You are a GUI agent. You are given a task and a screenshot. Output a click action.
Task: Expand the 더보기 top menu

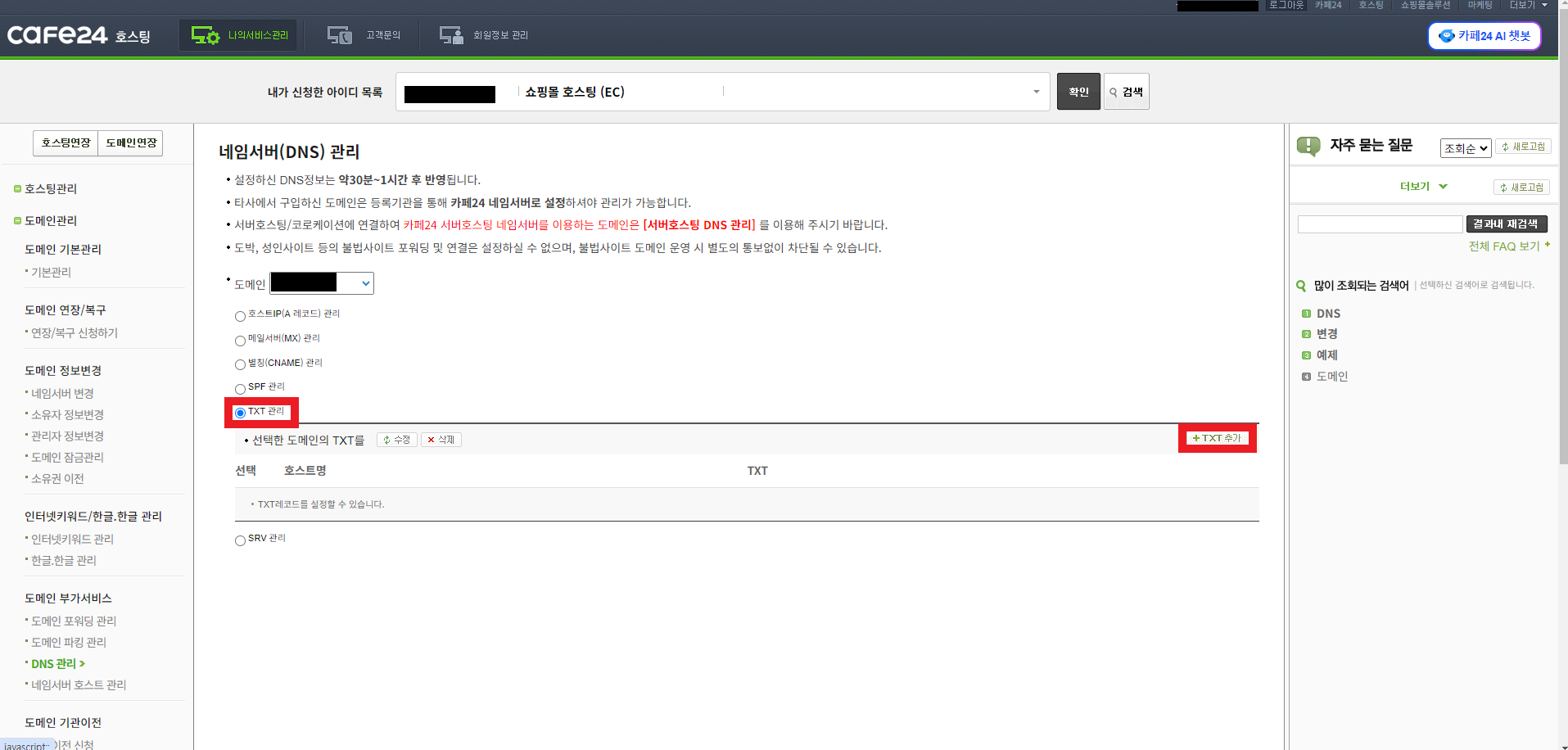click(x=1528, y=5)
